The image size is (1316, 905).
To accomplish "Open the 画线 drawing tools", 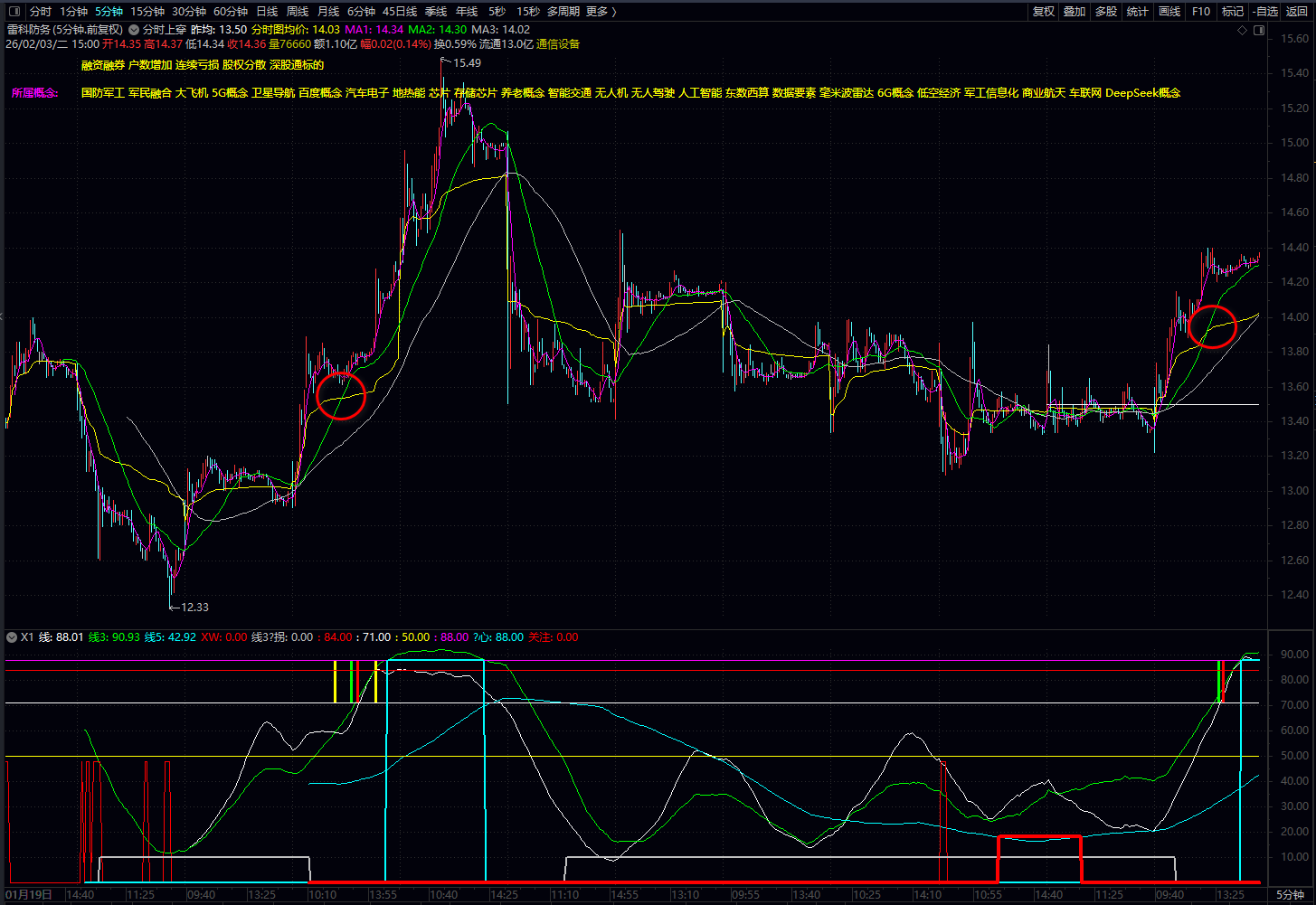I will (x=1169, y=12).
